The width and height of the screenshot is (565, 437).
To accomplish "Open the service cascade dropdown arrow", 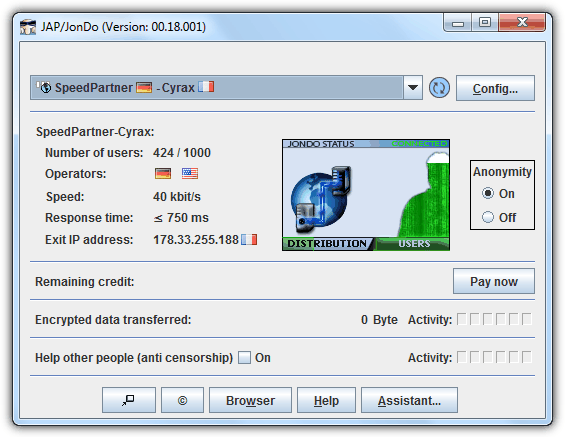I will point(413,88).
